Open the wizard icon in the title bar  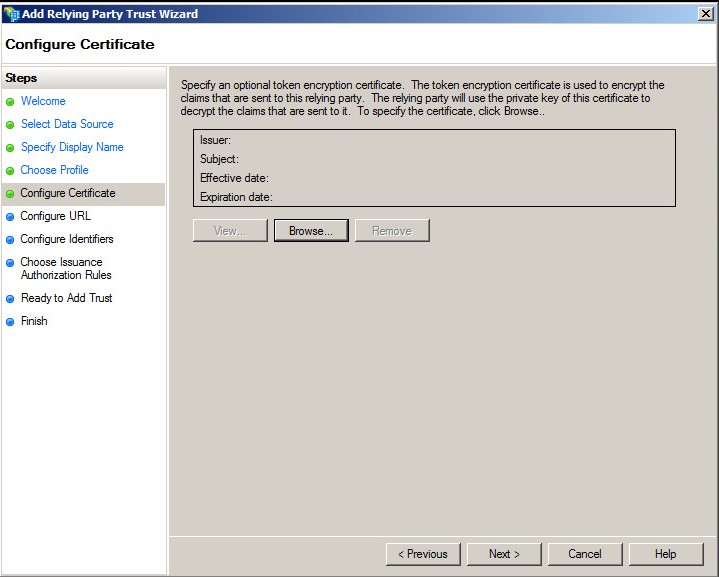coord(11,14)
